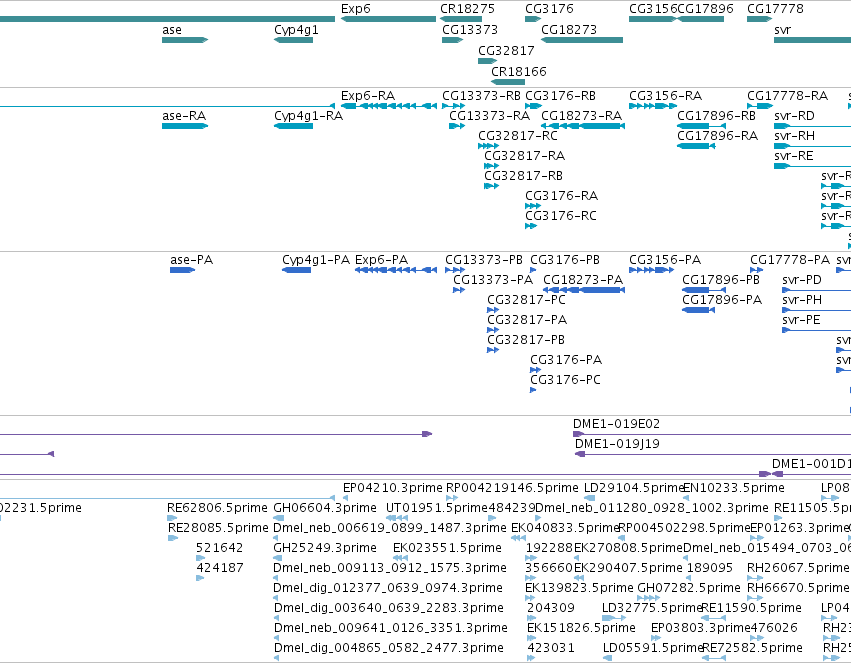The width and height of the screenshot is (851, 663).
Task: Select the CG13373 gene
Action: (x=452, y=40)
